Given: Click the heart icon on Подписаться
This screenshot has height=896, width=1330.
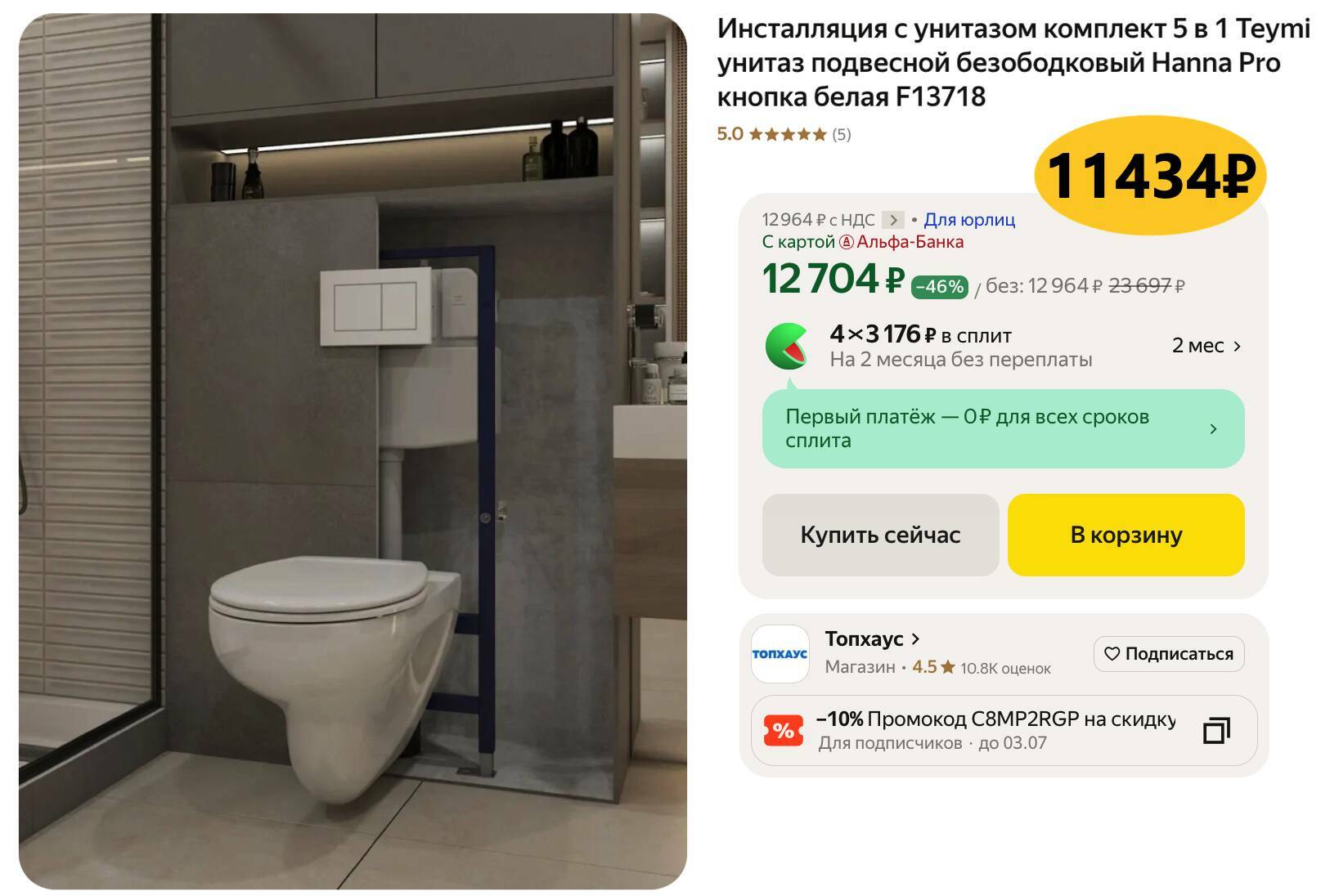Looking at the screenshot, I should pos(1112,654).
